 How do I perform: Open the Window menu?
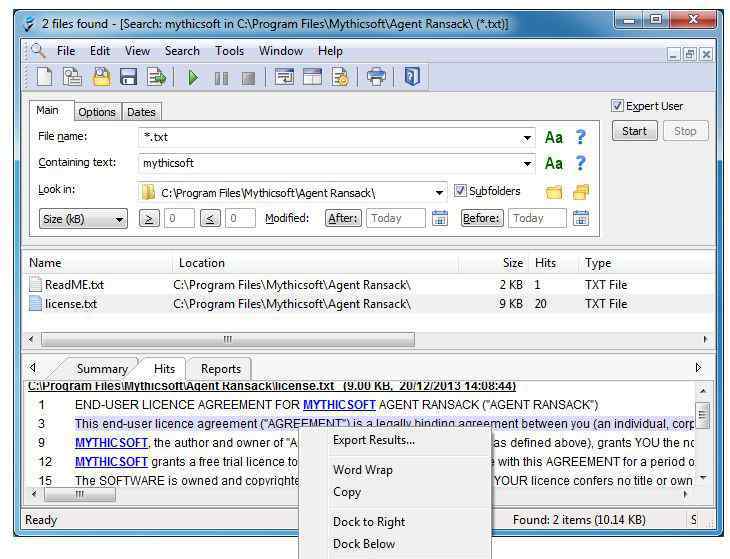click(281, 51)
